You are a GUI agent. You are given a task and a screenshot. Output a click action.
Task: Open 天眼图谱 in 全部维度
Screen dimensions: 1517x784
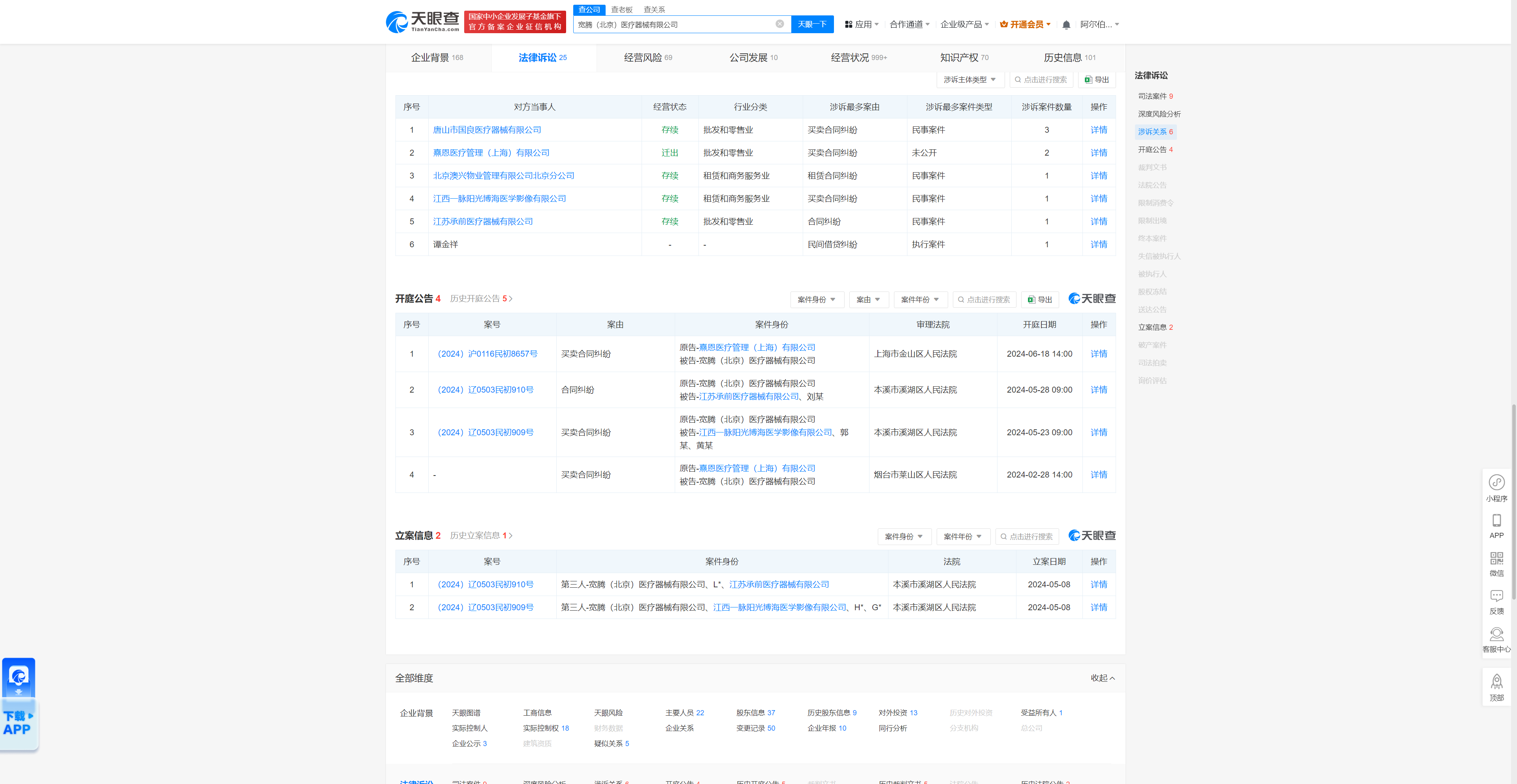pyautogui.click(x=466, y=712)
